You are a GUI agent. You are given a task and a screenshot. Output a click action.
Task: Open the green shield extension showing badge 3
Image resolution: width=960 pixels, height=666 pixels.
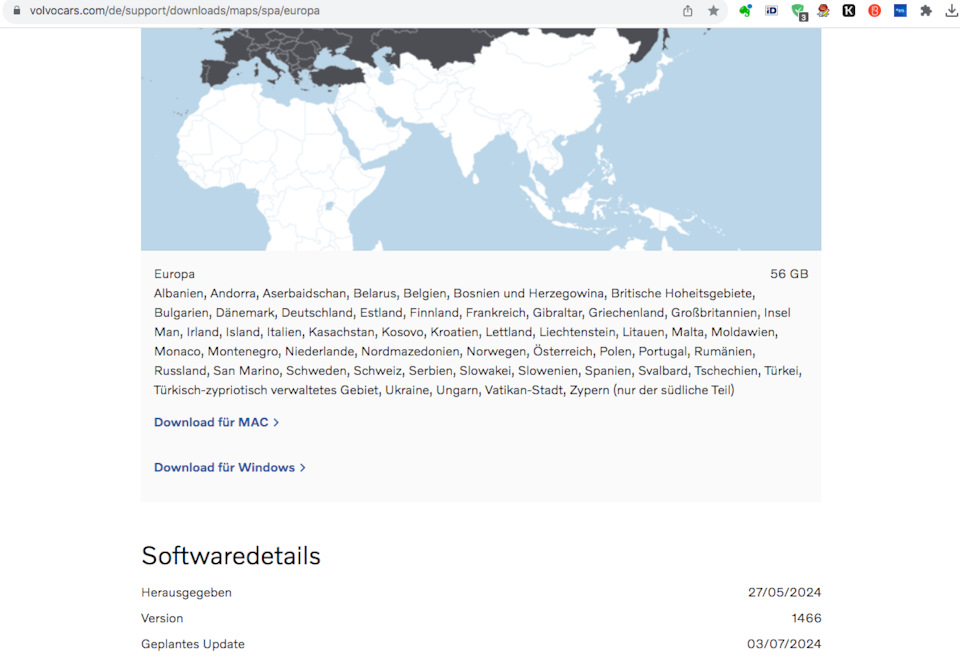coord(797,10)
